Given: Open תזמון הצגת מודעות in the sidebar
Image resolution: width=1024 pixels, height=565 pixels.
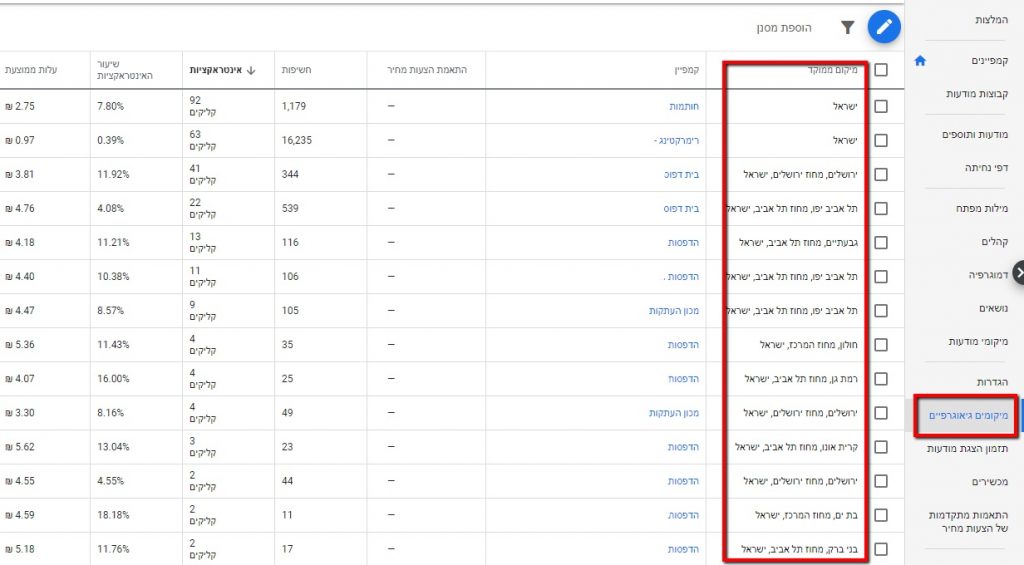Looking at the screenshot, I should (x=965, y=449).
